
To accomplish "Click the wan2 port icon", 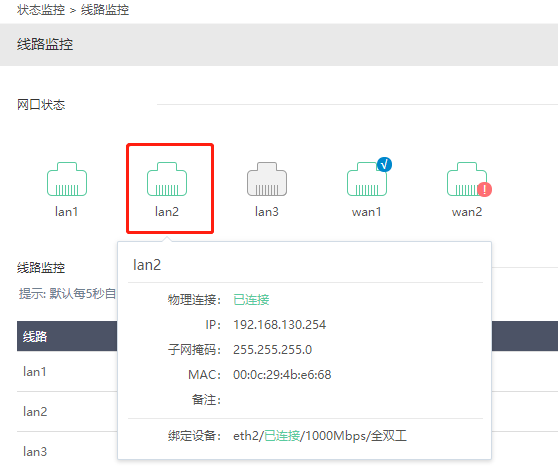I will [x=467, y=179].
